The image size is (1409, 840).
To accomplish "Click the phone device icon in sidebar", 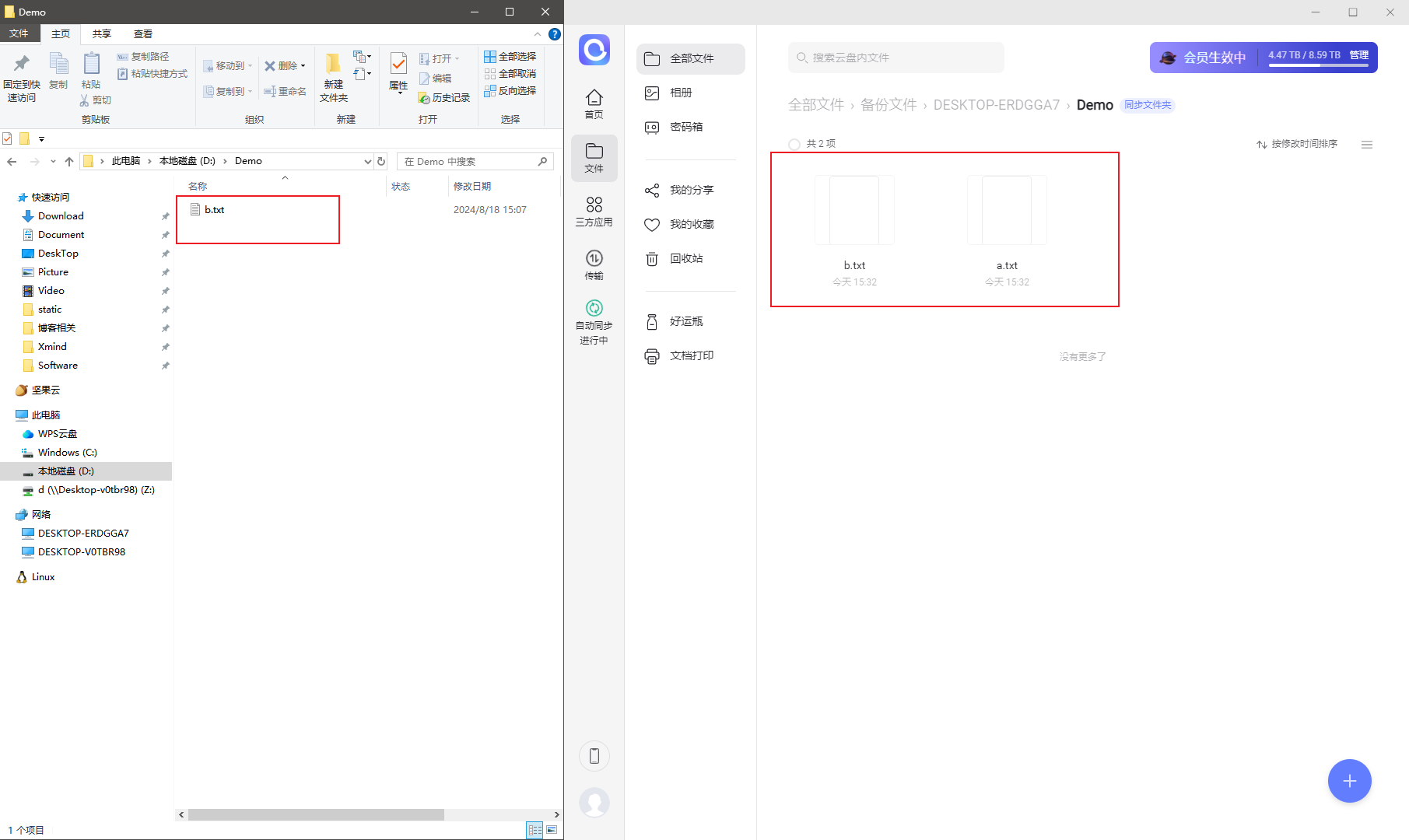I will [x=594, y=756].
